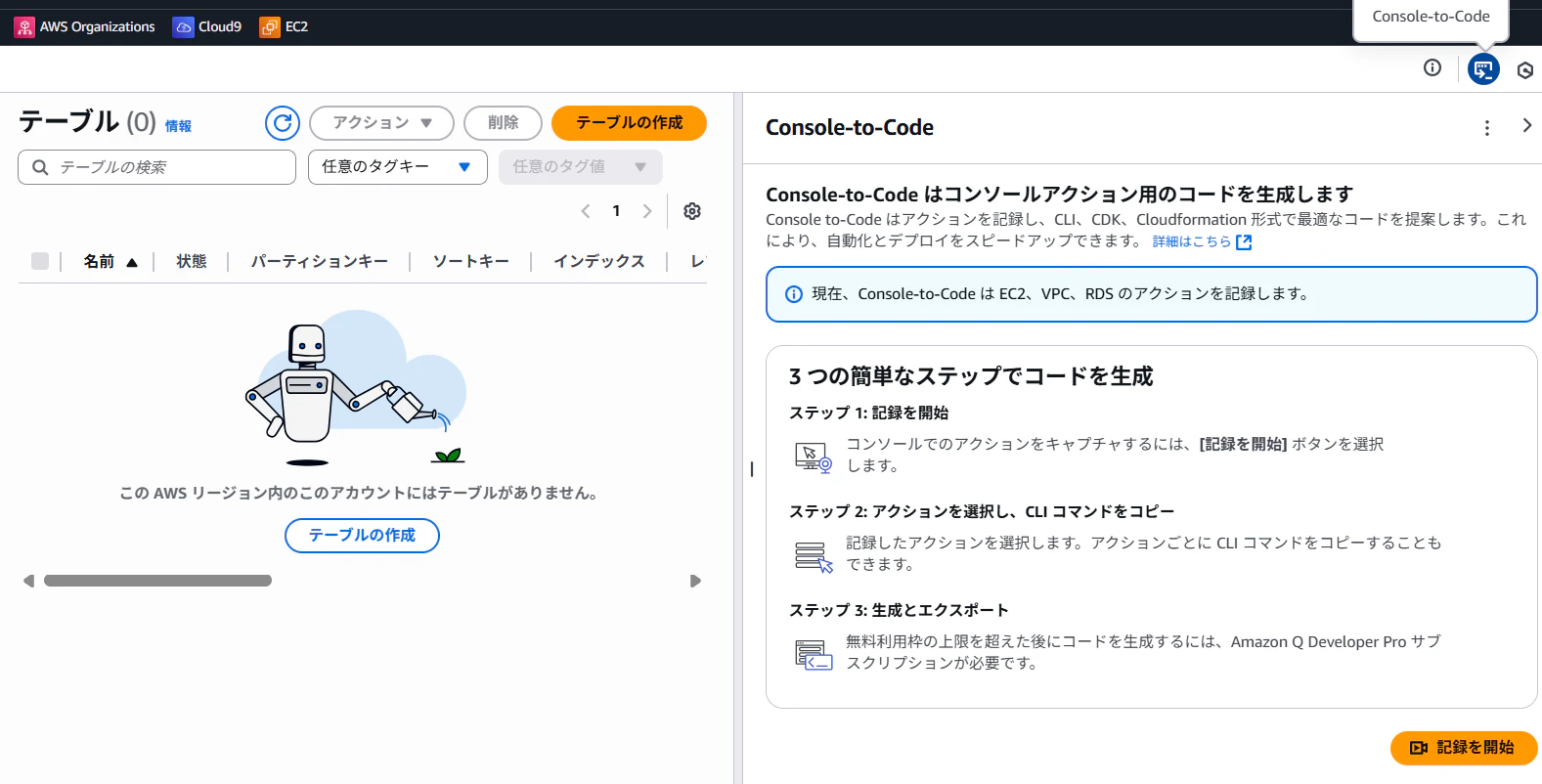Open the Console-to-Code panel options menu
This screenshot has width=1542, height=784.
point(1487,128)
